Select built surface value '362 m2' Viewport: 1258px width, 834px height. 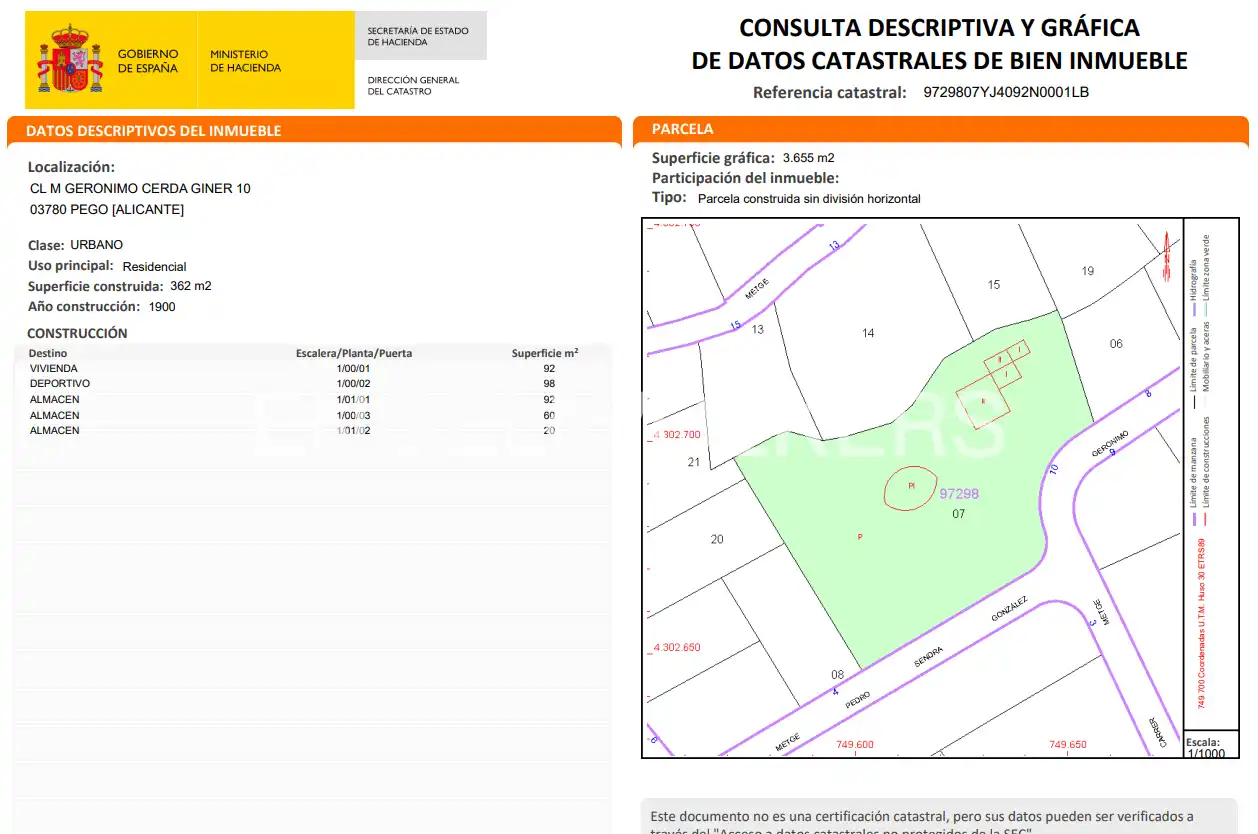coord(191,286)
